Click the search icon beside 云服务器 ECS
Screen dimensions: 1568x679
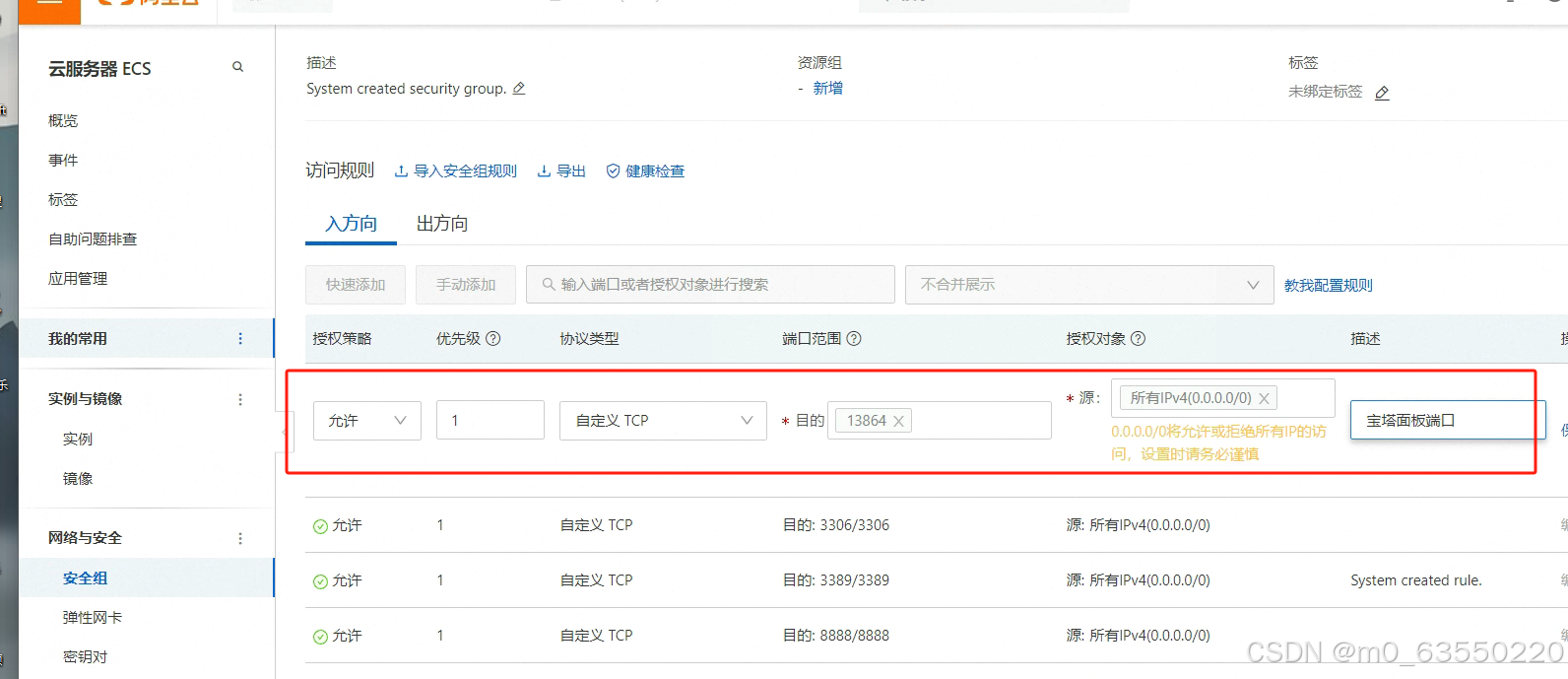237,67
